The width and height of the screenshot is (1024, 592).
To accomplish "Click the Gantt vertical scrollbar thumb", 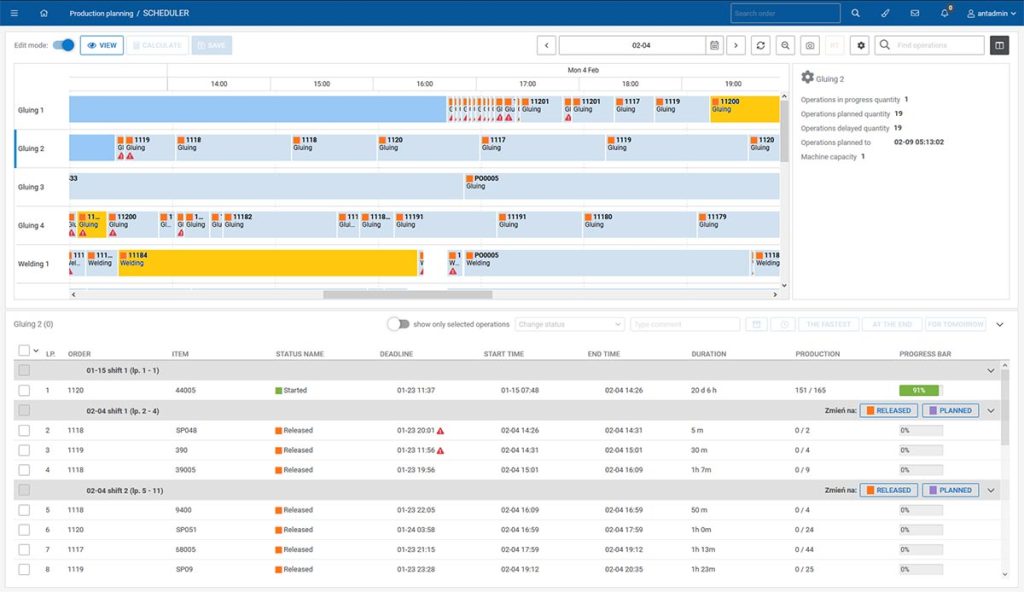I will 784,131.
